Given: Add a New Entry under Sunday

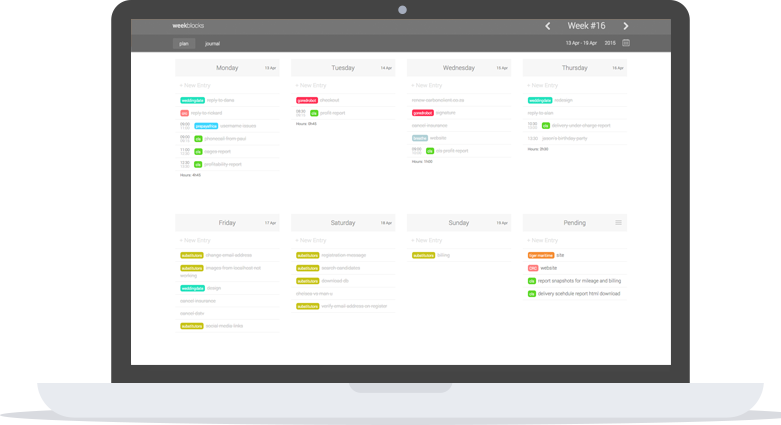Looking at the screenshot, I should [x=429, y=240].
